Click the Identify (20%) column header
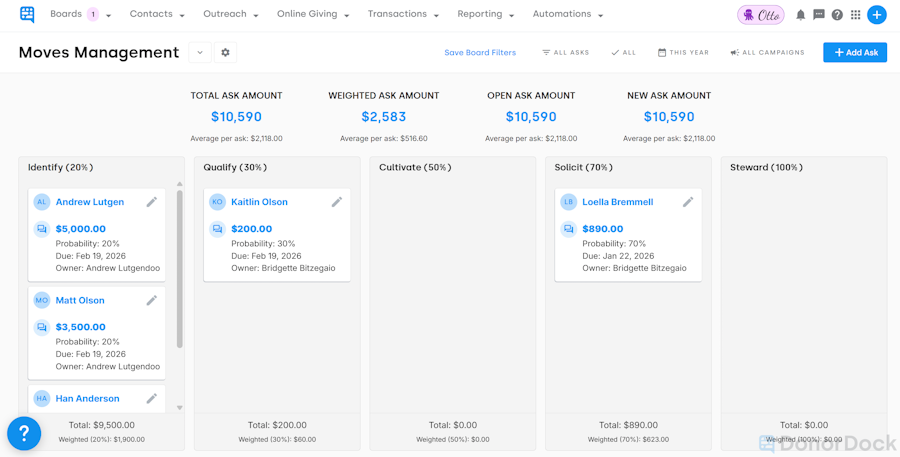The width and height of the screenshot is (900, 457). (x=60, y=168)
